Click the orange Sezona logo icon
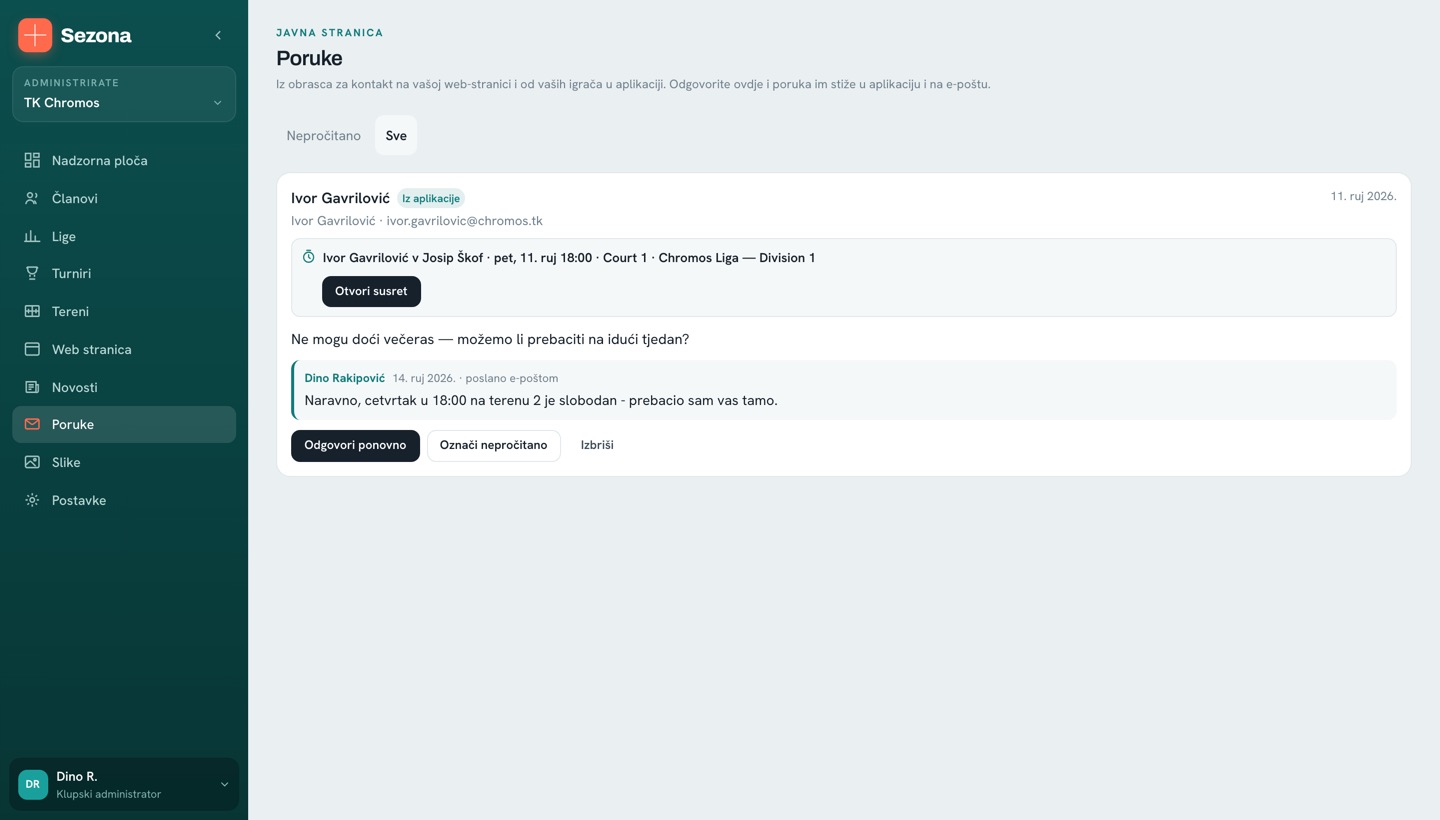1440x820 pixels. click(35, 35)
